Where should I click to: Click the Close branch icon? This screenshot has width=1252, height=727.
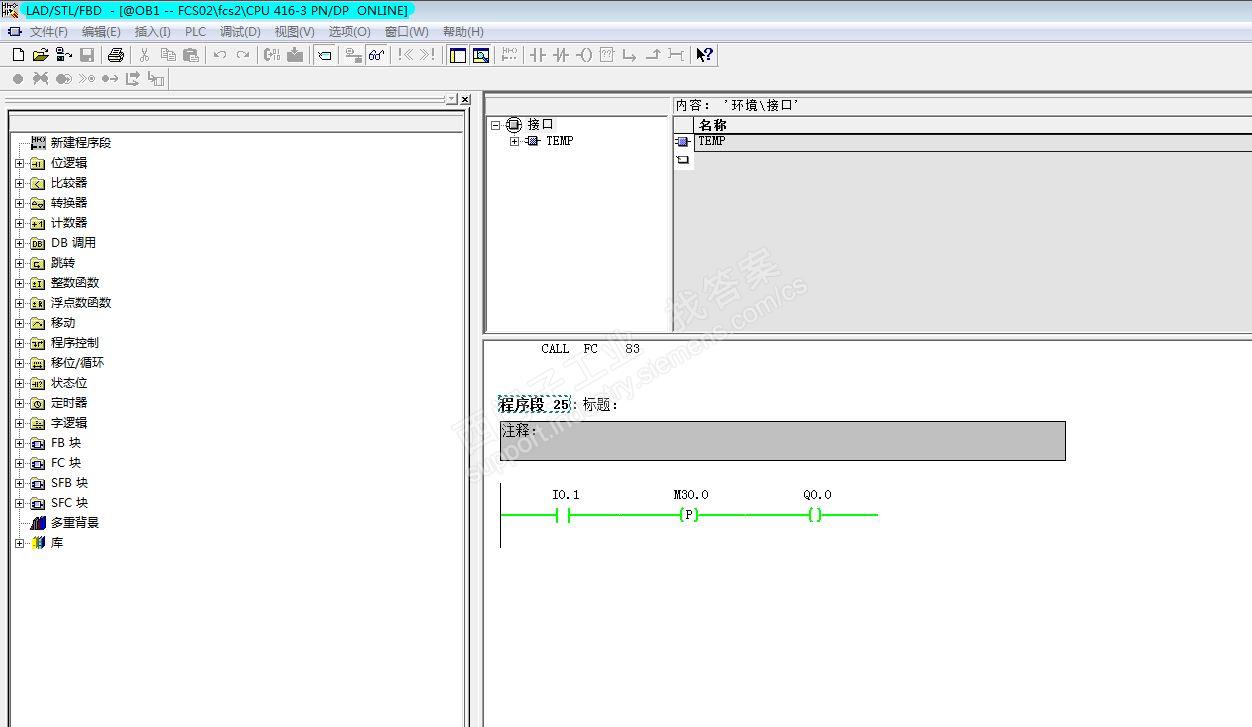pos(653,55)
